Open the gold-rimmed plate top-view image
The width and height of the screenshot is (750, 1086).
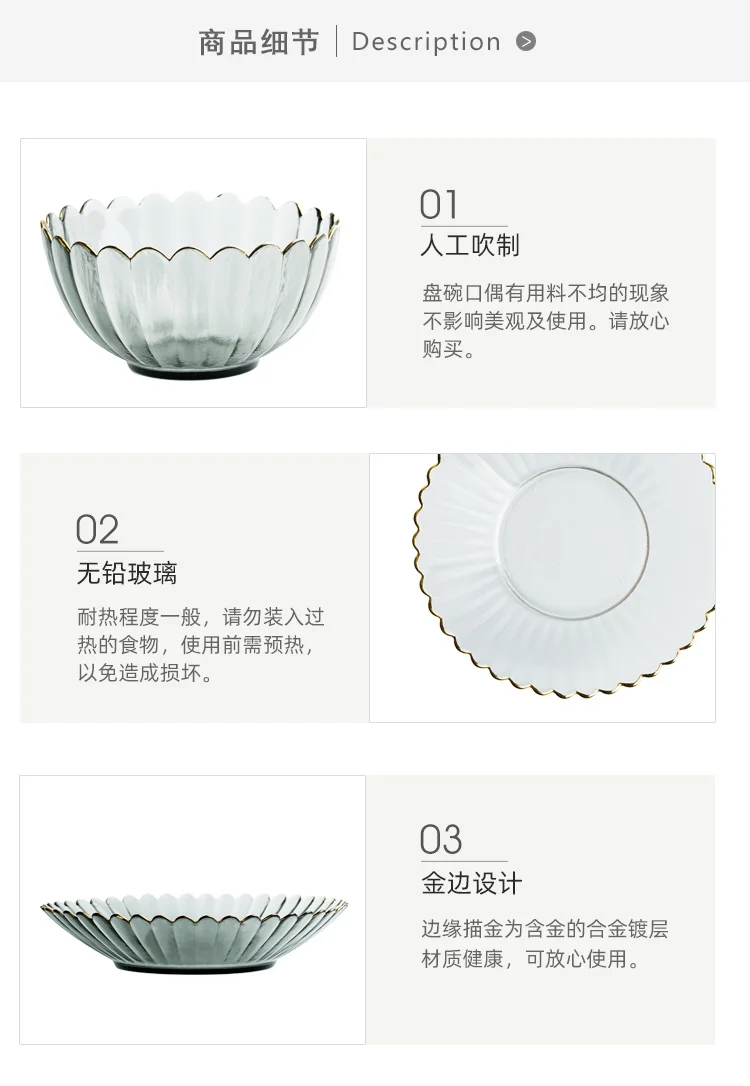(542, 588)
